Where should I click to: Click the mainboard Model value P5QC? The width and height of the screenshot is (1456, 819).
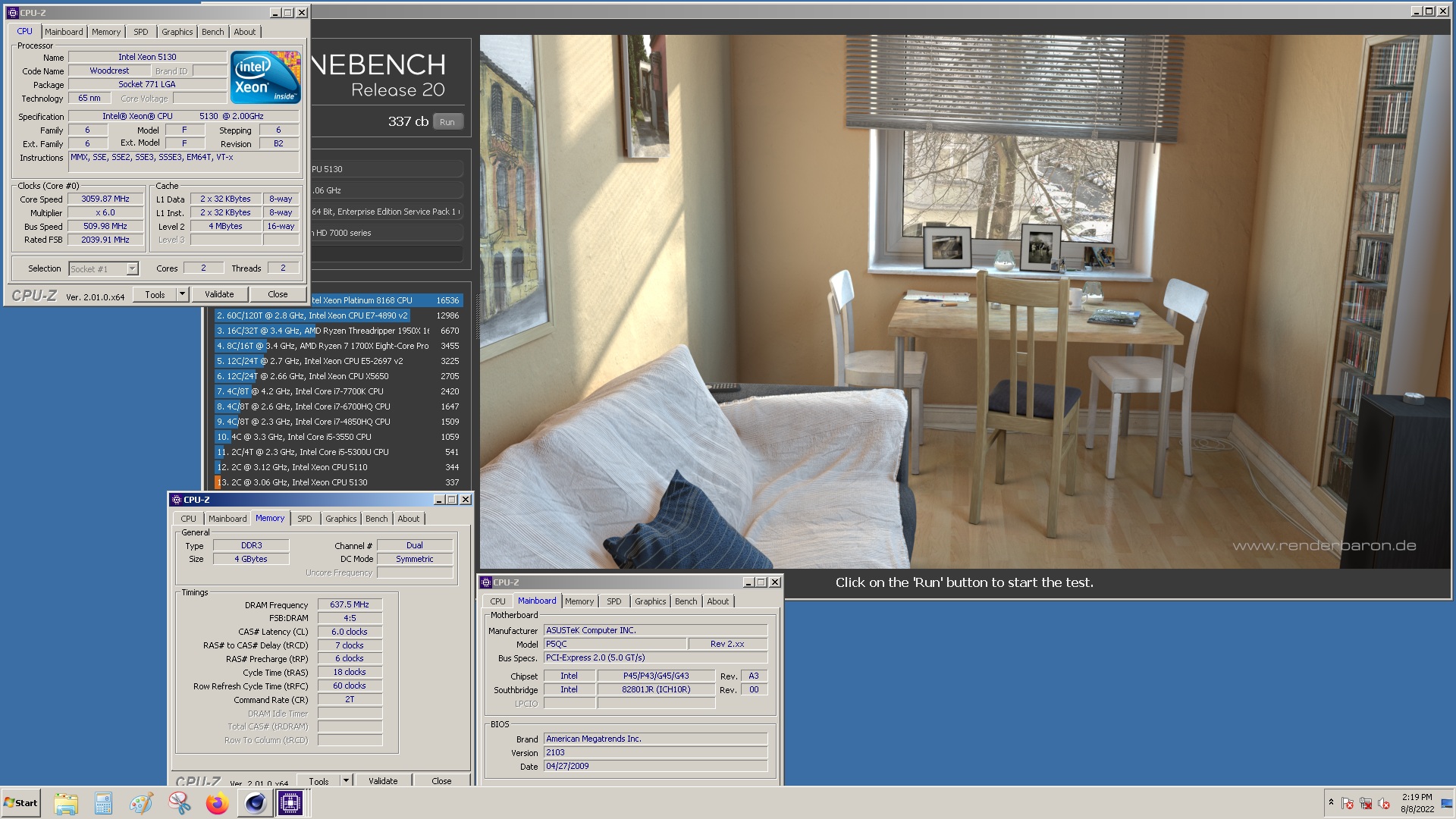[x=615, y=644]
